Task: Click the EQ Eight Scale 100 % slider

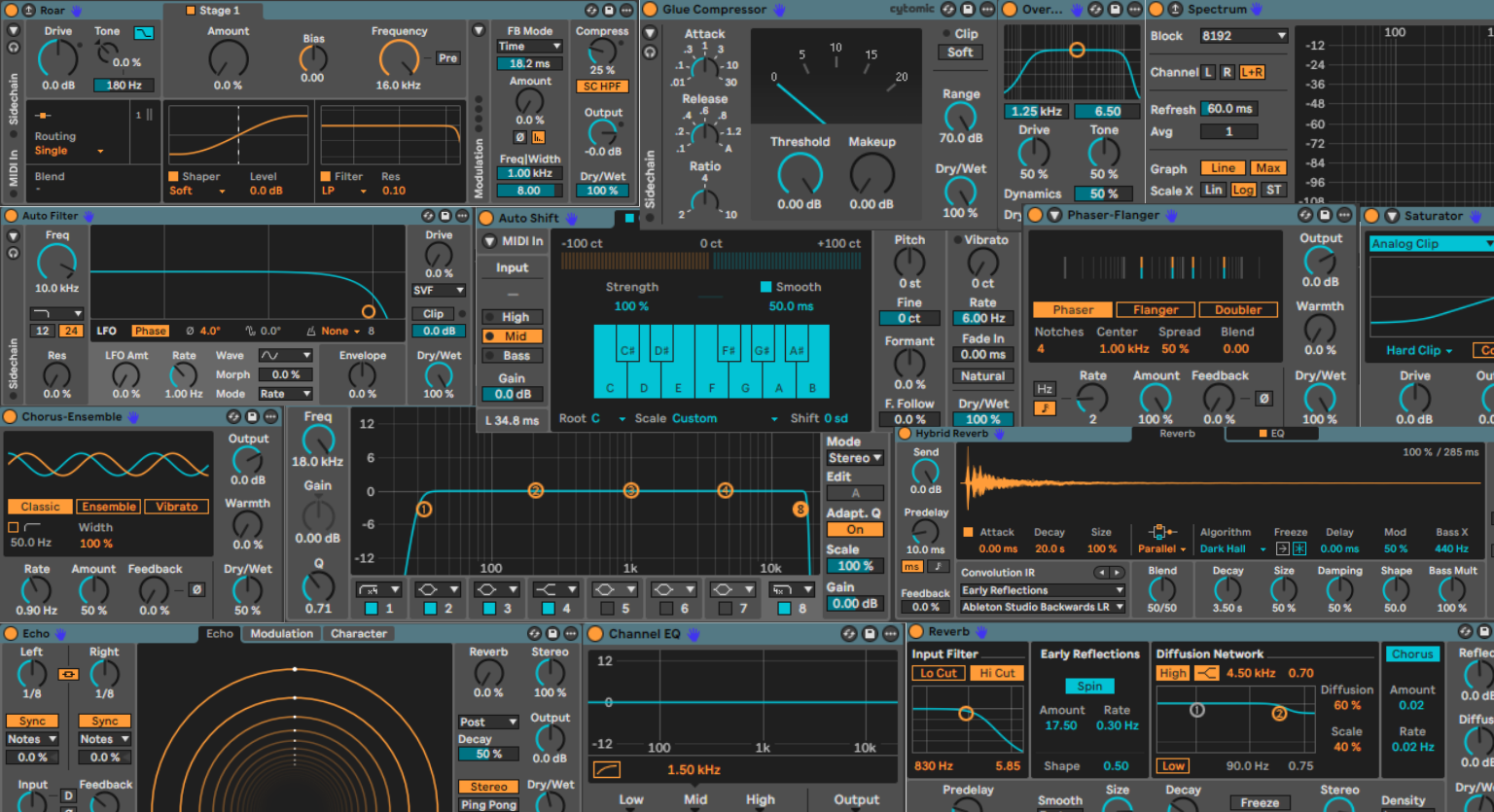Action: click(x=855, y=566)
